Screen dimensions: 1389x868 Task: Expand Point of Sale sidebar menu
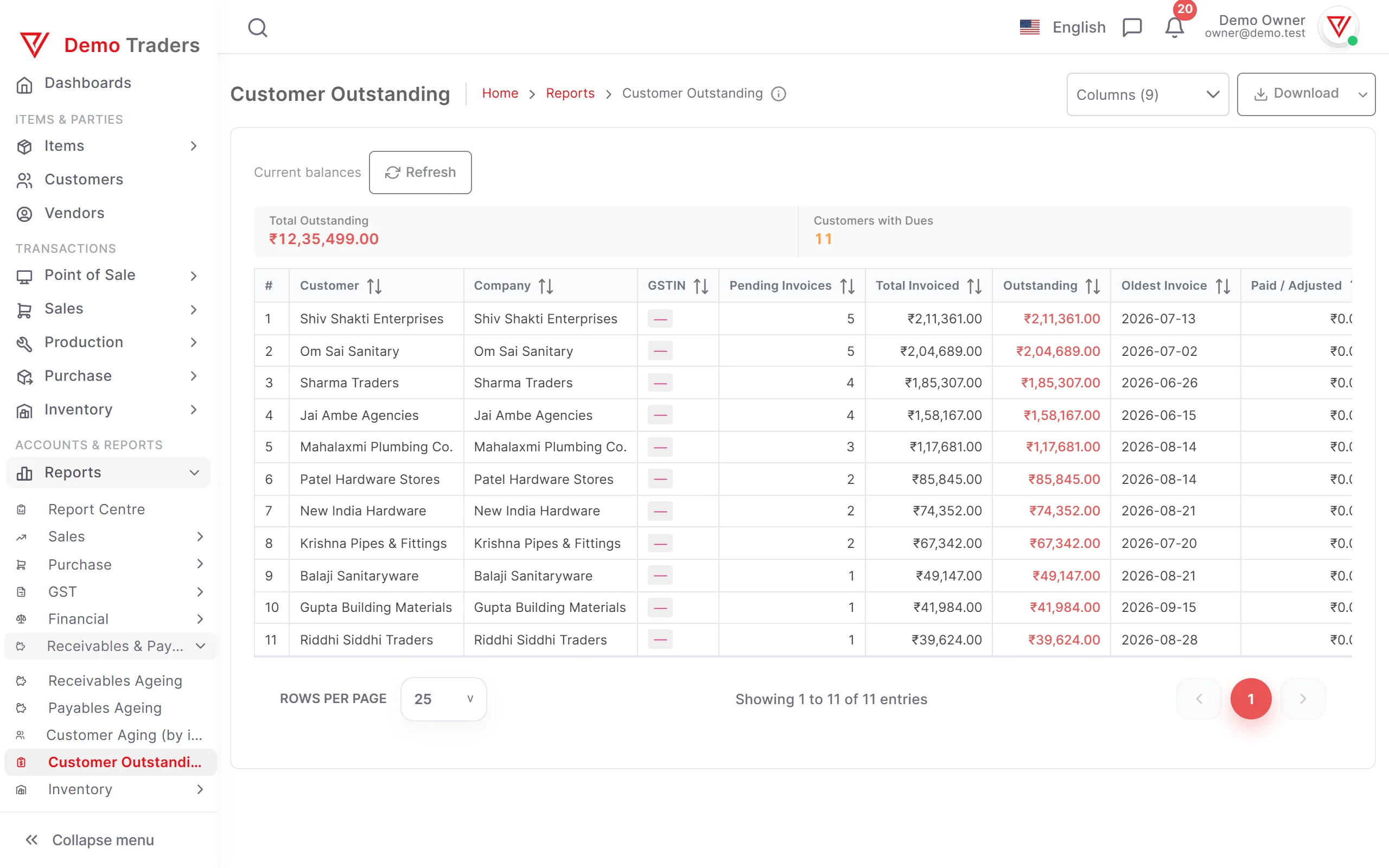point(108,276)
